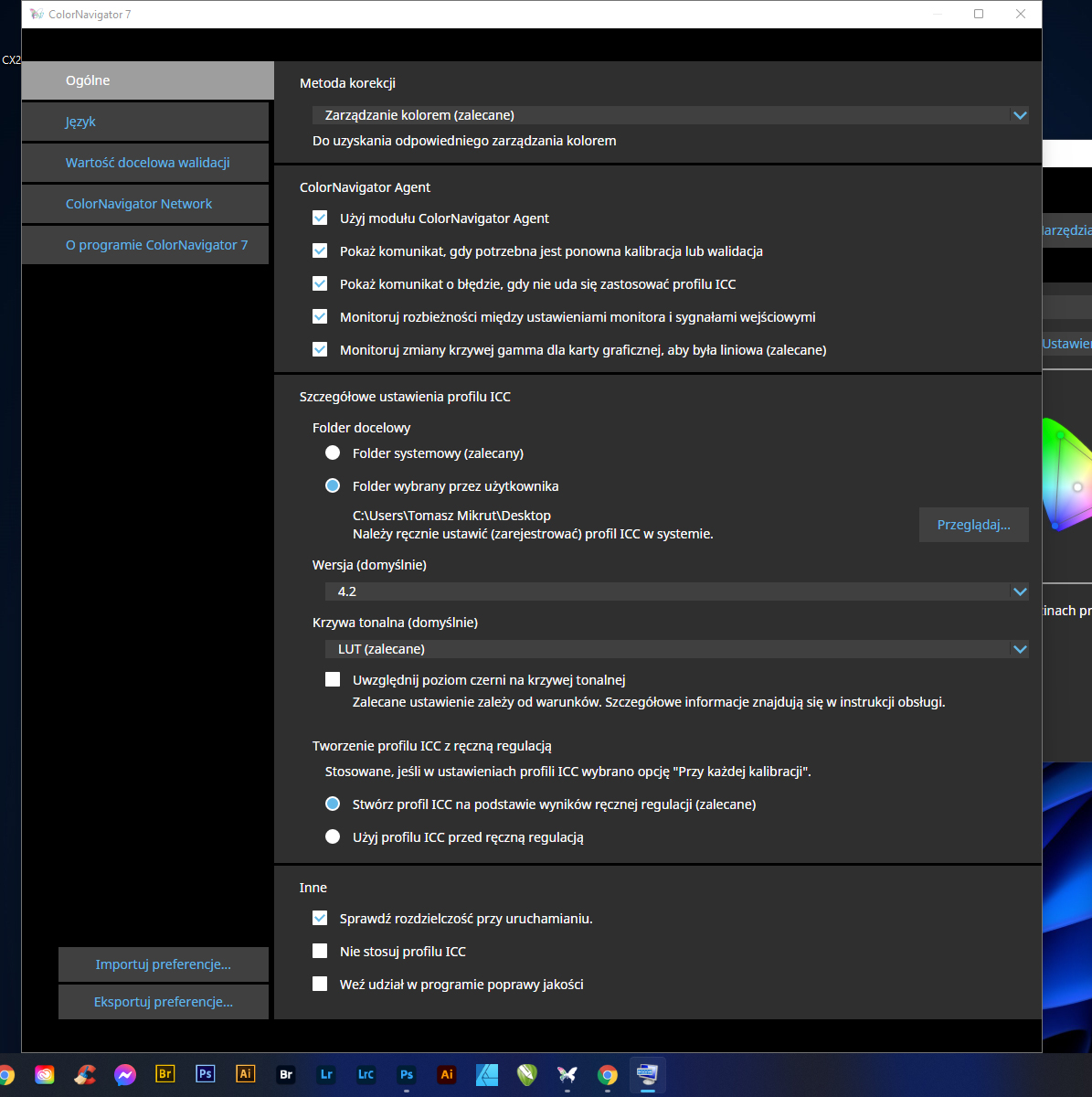Open the 'Wartość docelowa walidacji' tab

point(145,163)
